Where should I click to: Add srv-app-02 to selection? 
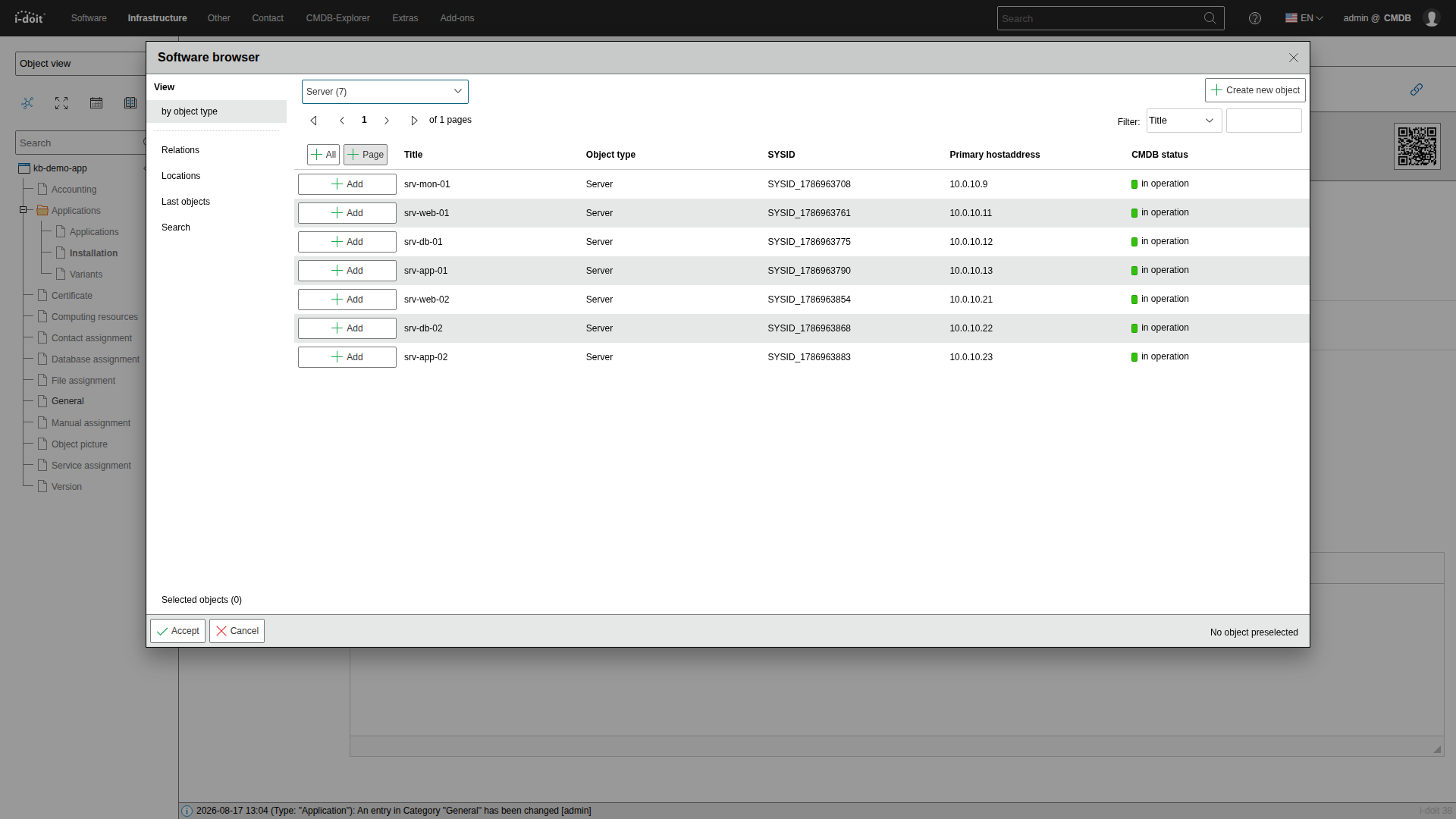coord(347,357)
